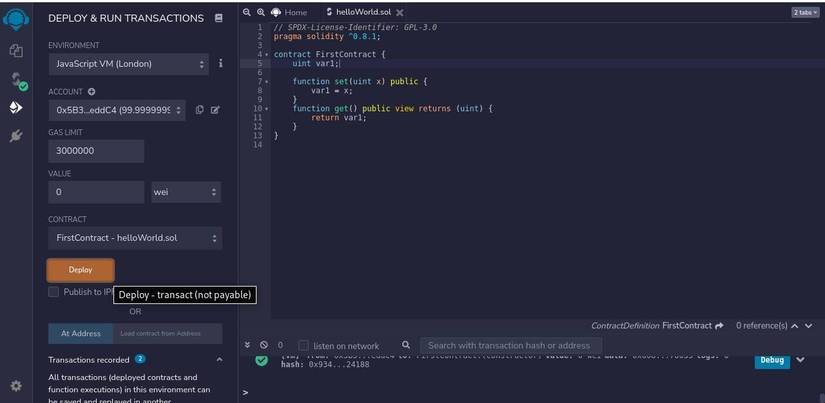Open the File explorers panel icon
825x403 pixels.
point(16,51)
